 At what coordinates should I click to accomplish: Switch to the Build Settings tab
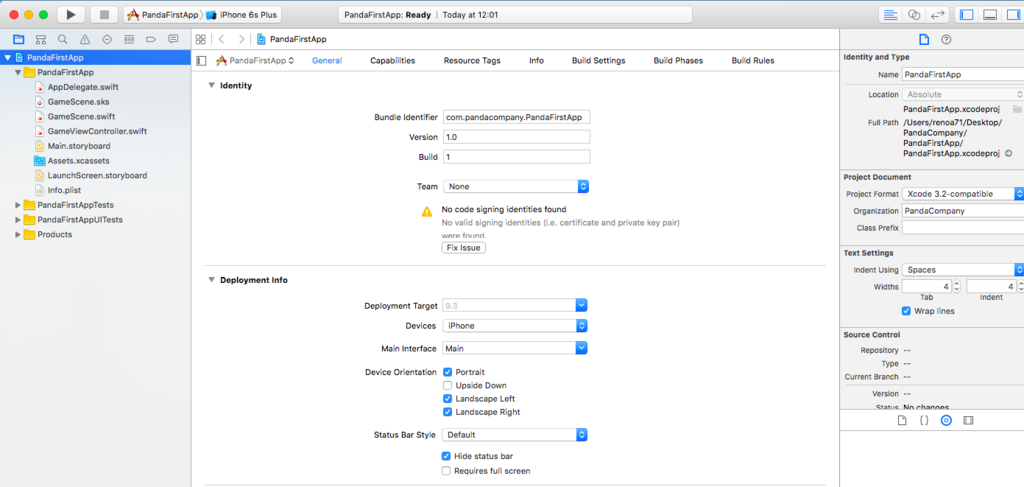click(x=598, y=61)
